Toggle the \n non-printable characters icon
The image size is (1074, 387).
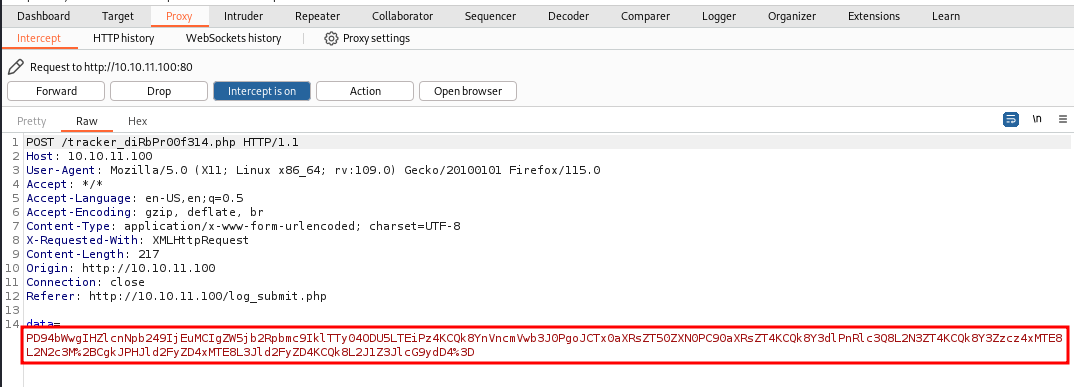1037,119
